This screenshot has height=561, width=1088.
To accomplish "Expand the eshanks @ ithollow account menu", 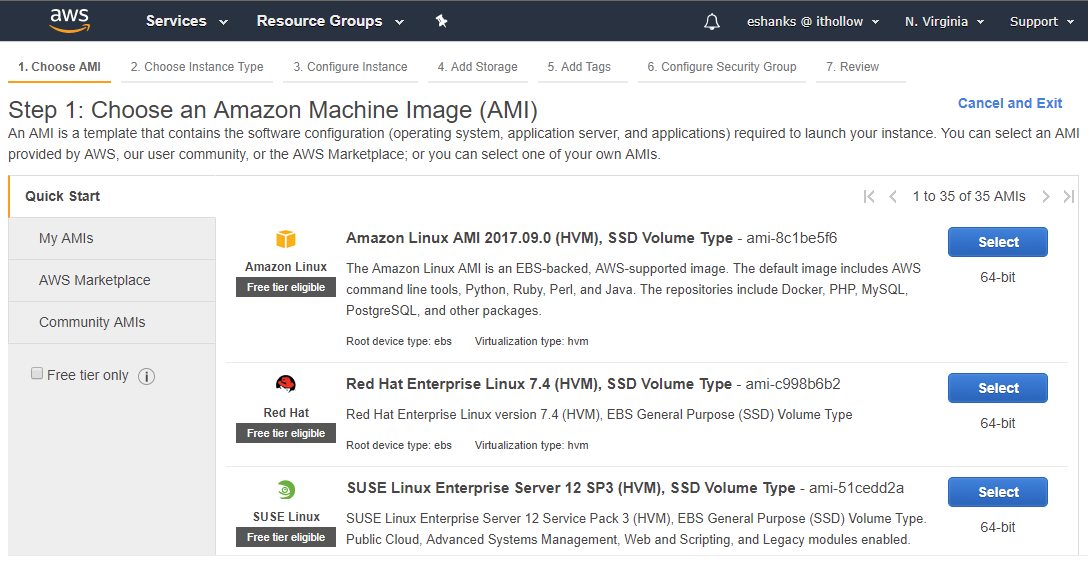I will pos(812,21).
